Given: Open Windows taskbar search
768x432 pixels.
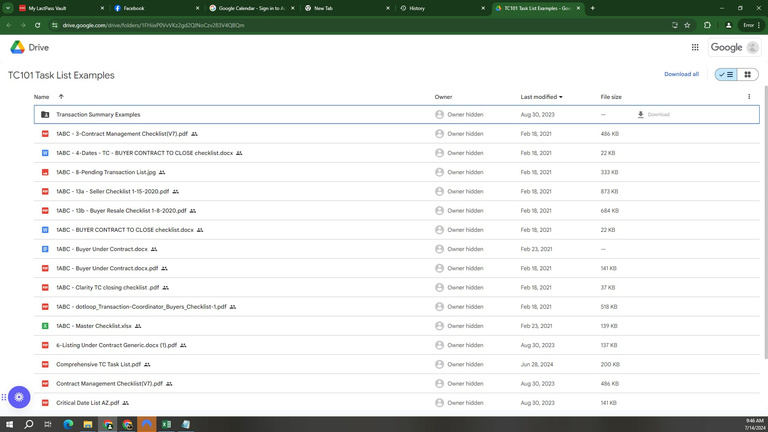Looking at the screenshot, I should coord(28,424).
